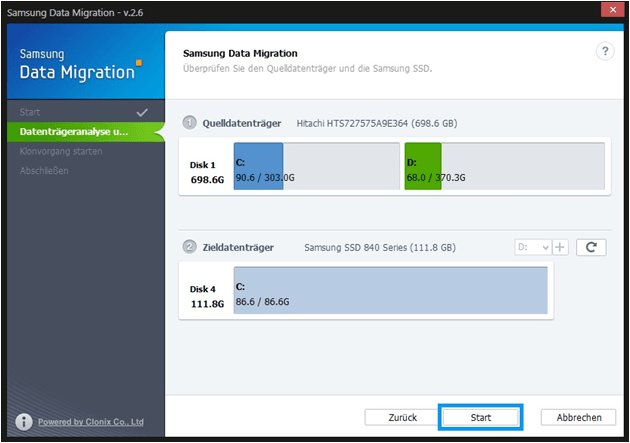
Task: Click the Abbrechen button
Action: (578, 417)
